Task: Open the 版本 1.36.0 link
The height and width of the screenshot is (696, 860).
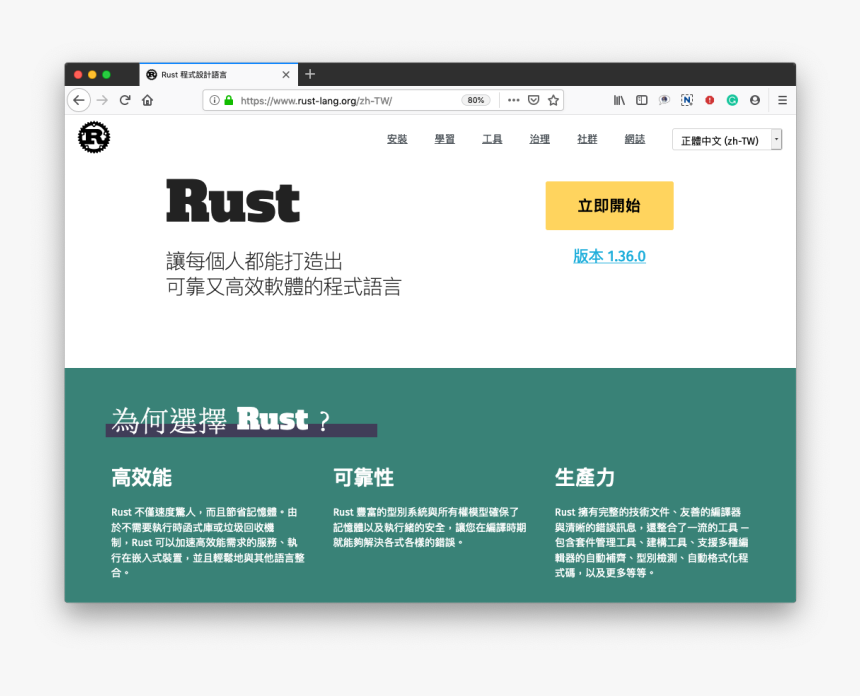Action: [609, 256]
